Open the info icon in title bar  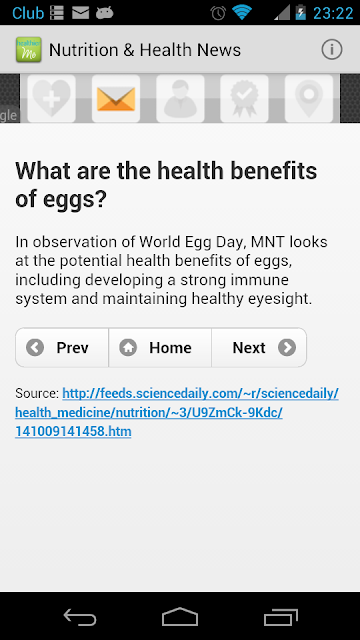(331, 50)
